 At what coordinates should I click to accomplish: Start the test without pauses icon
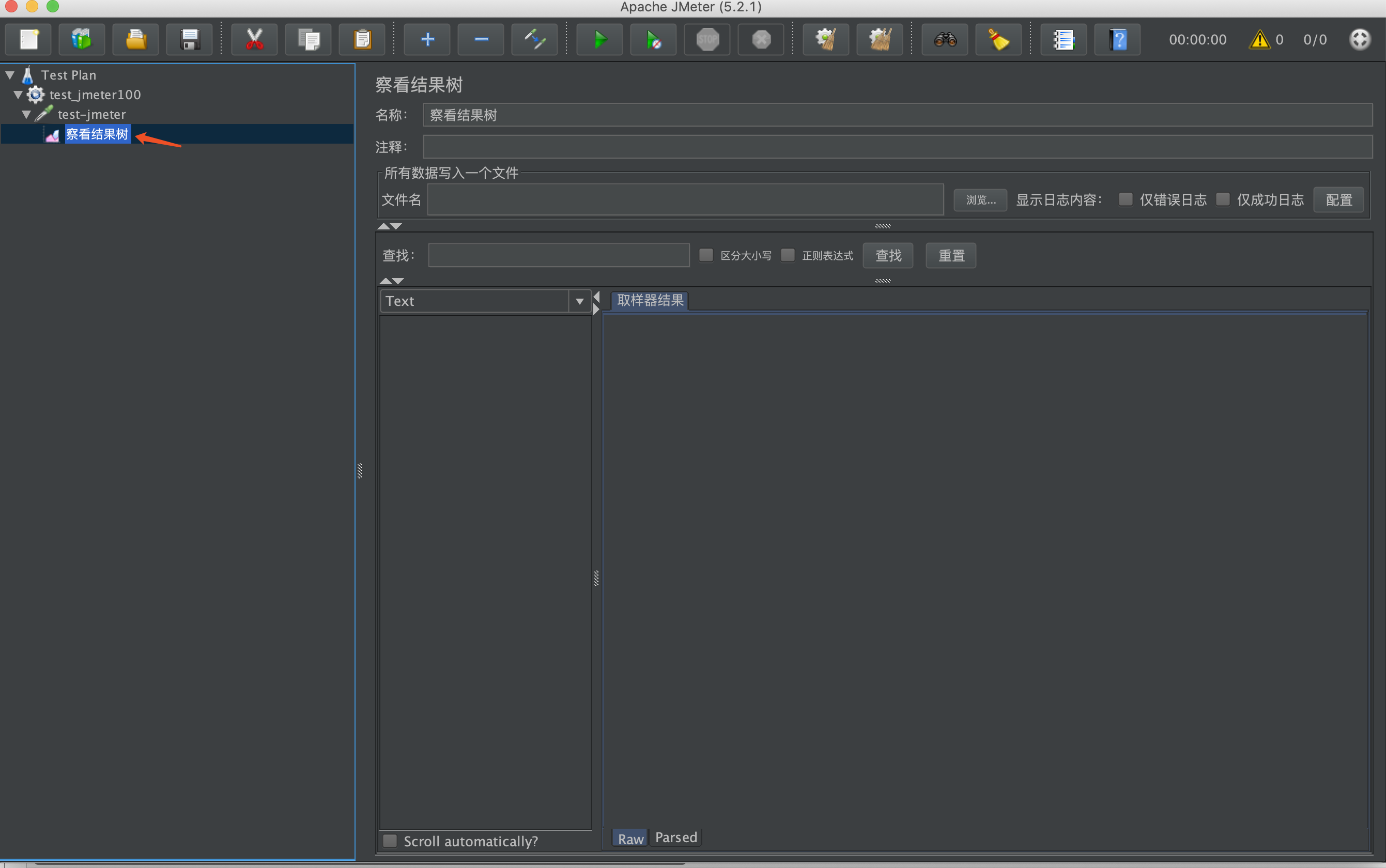pyautogui.click(x=653, y=40)
